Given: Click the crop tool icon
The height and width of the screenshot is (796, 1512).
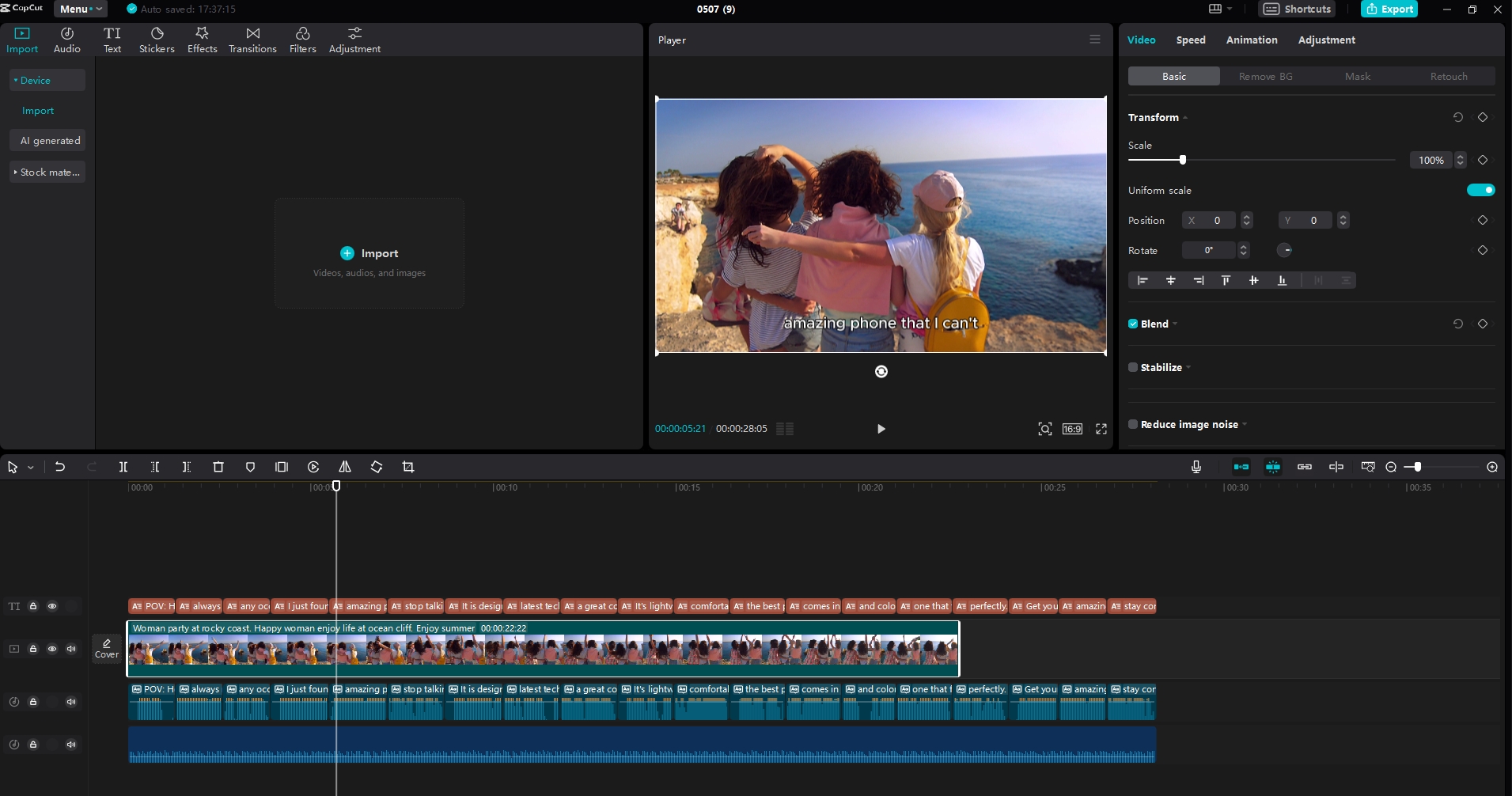Looking at the screenshot, I should click(408, 467).
